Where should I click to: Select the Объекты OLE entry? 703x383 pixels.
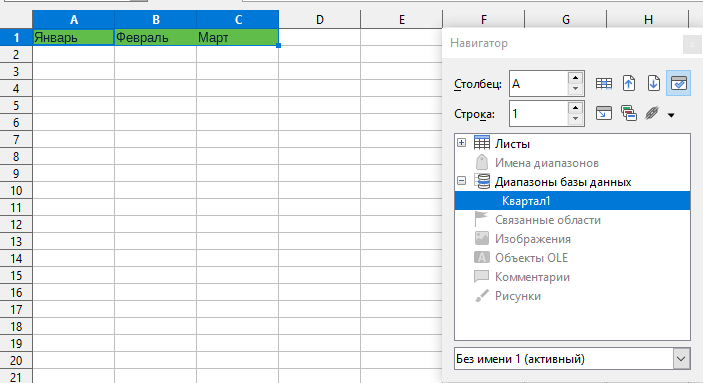pos(531,258)
